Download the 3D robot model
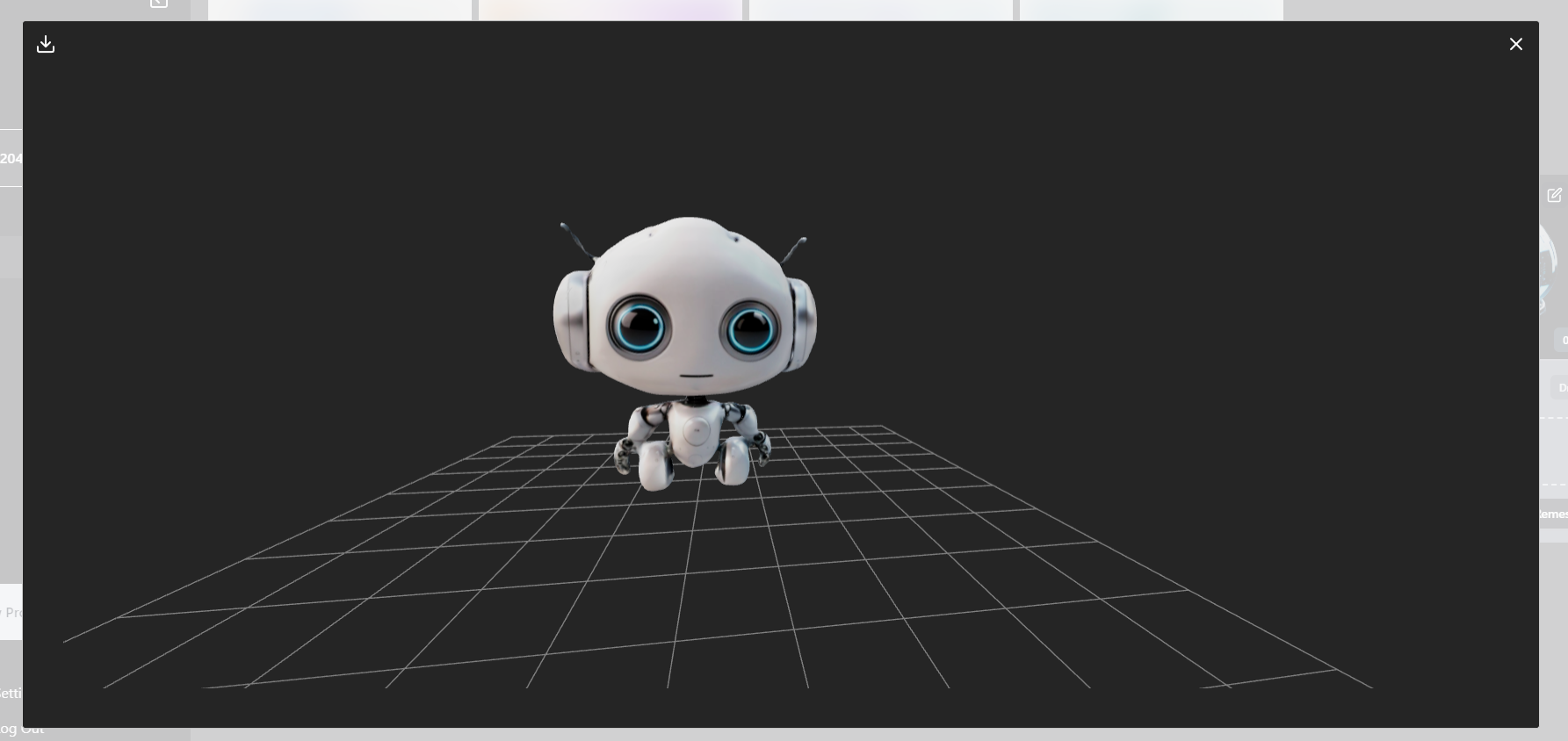Viewport: 1568px width, 741px height. coord(46,44)
